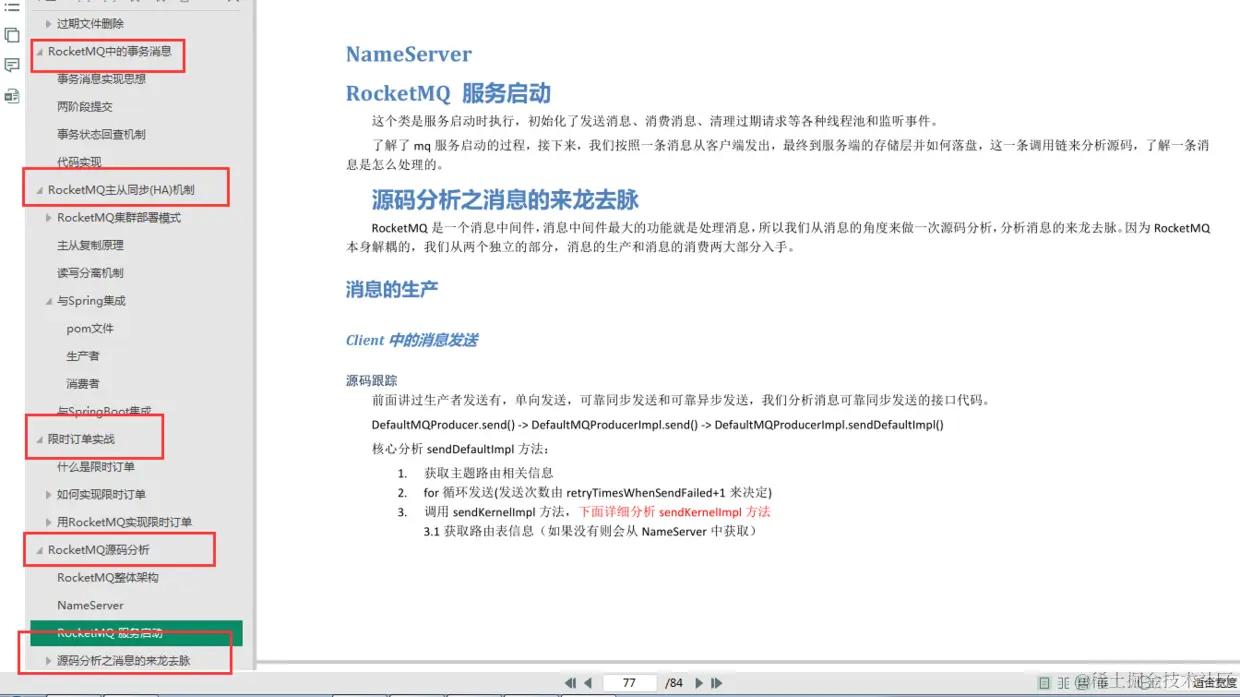Select the pom文件 outline entry
The width and height of the screenshot is (1240, 697).
(x=90, y=328)
